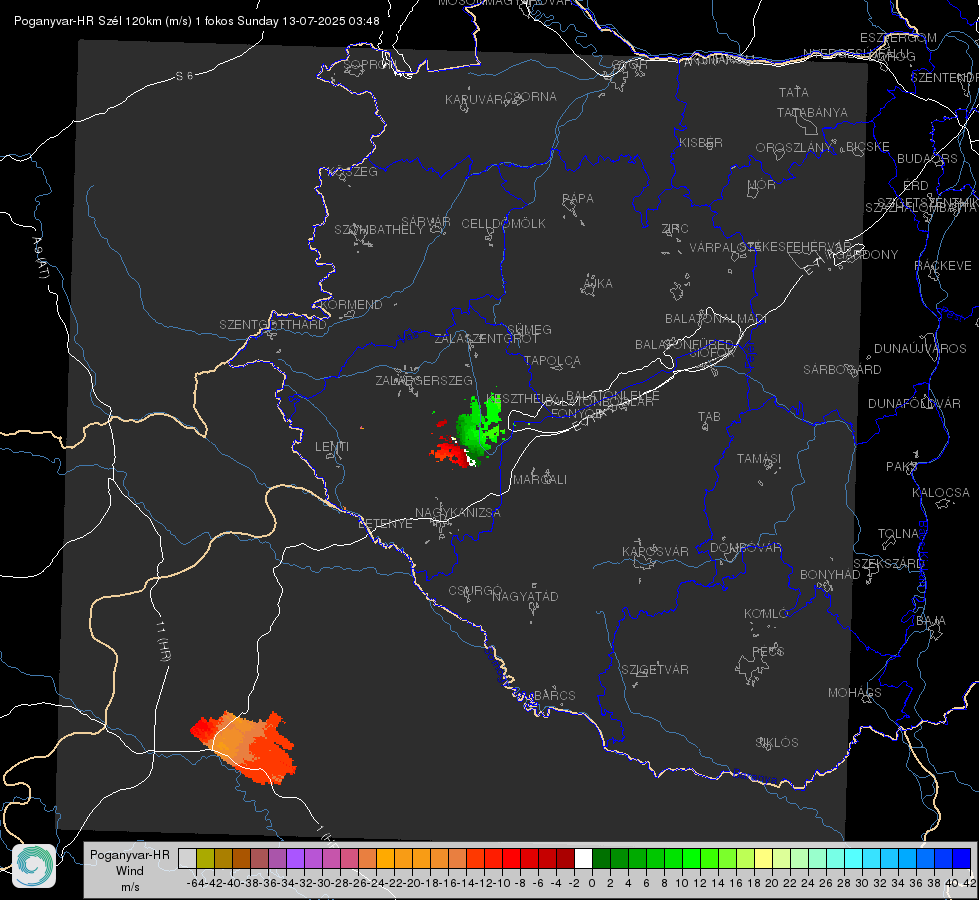The height and width of the screenshot is (900, 979).
Task: Click the large orange radar echo at bottom left
Action: 245,746
